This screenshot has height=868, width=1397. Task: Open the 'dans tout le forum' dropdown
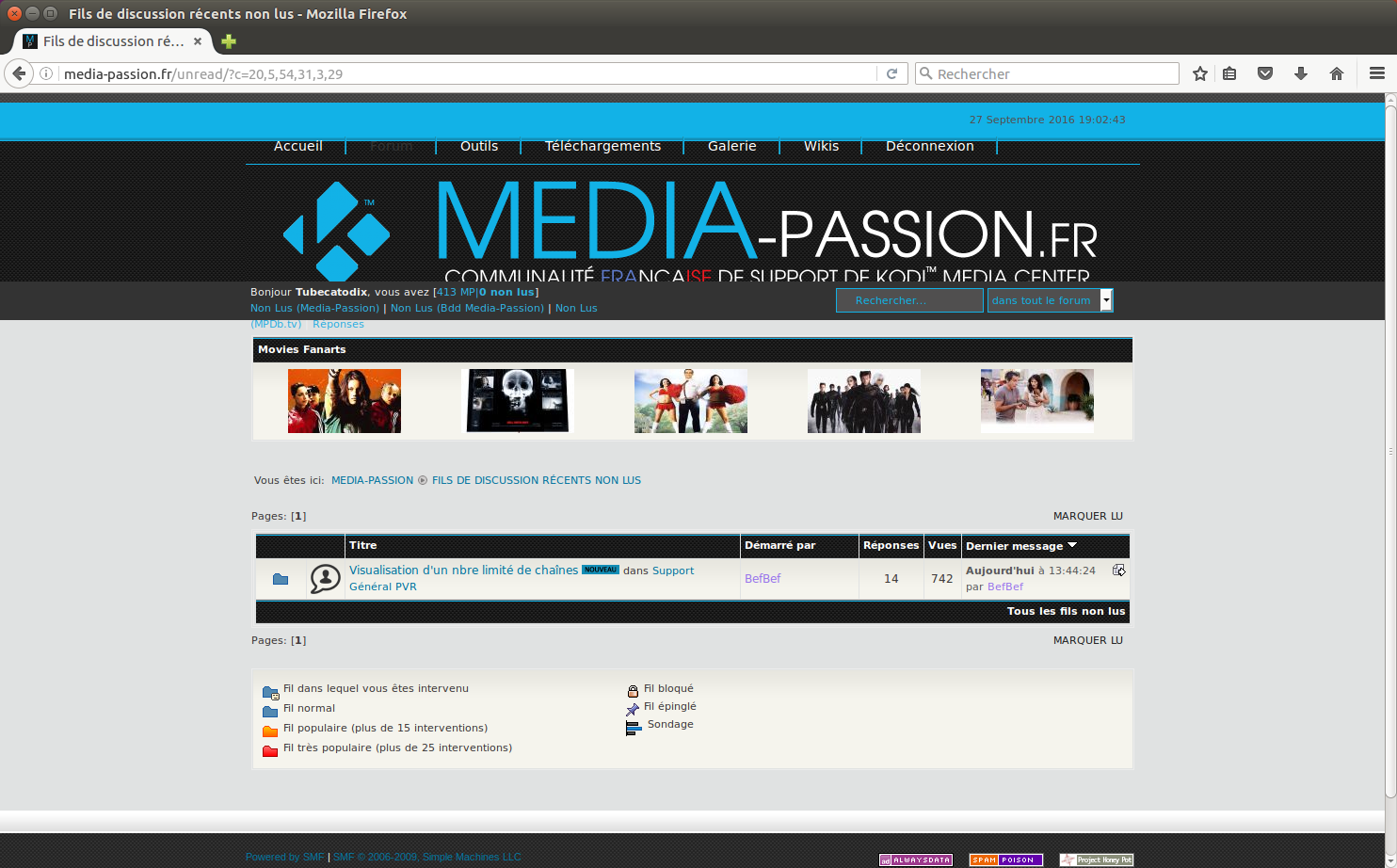click(1050, 300)
